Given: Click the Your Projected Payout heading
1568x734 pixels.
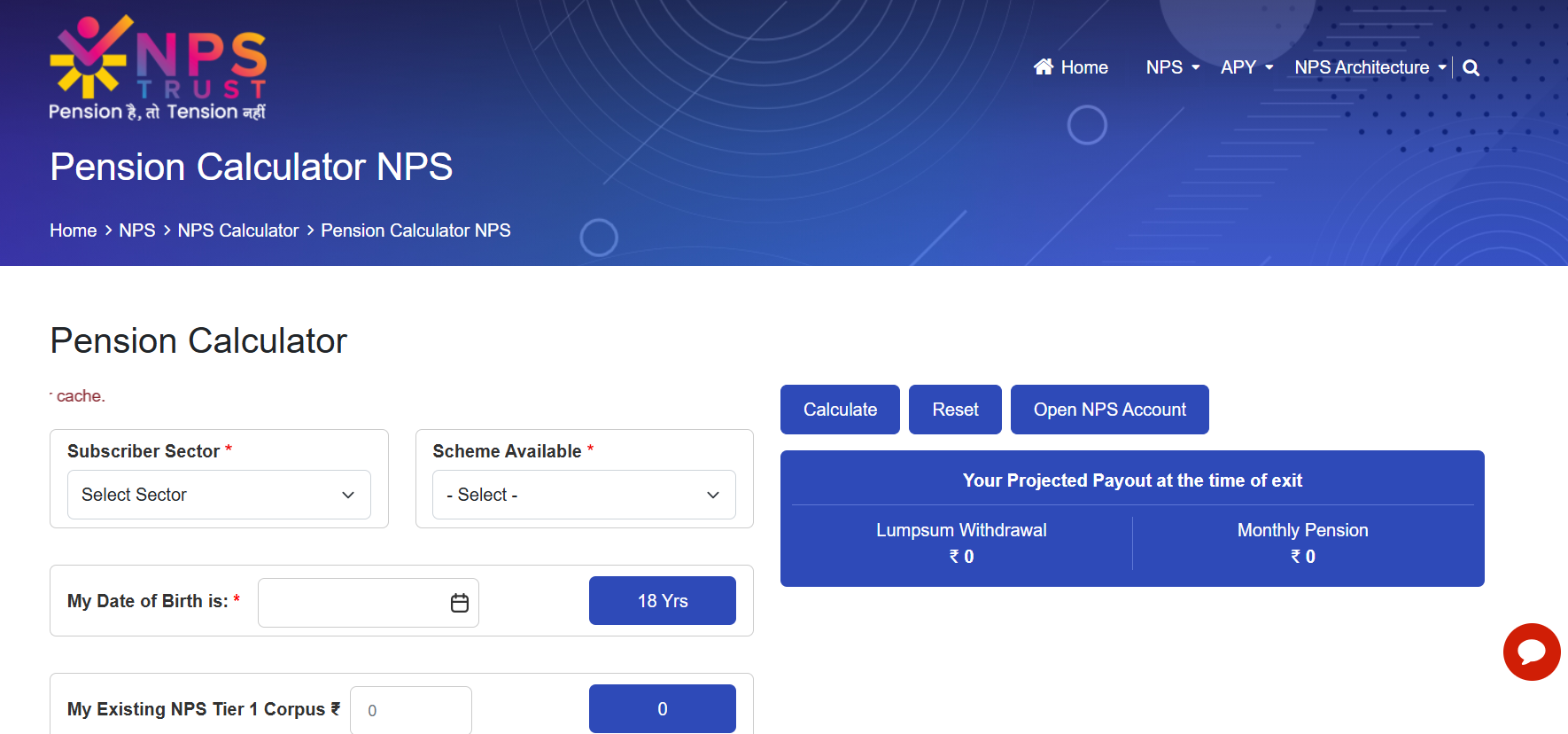Looking at the screenshot, I should pyautogui.click(x=1132, y=480).
